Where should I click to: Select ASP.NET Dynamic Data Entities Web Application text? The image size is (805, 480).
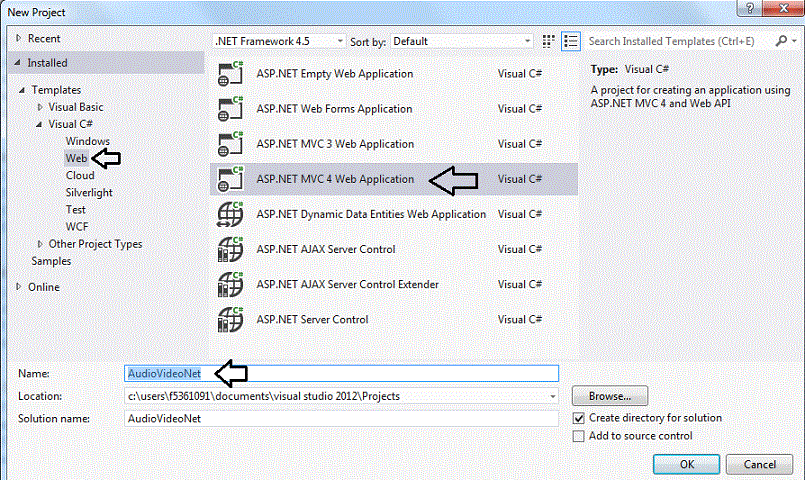pos(371,214)
